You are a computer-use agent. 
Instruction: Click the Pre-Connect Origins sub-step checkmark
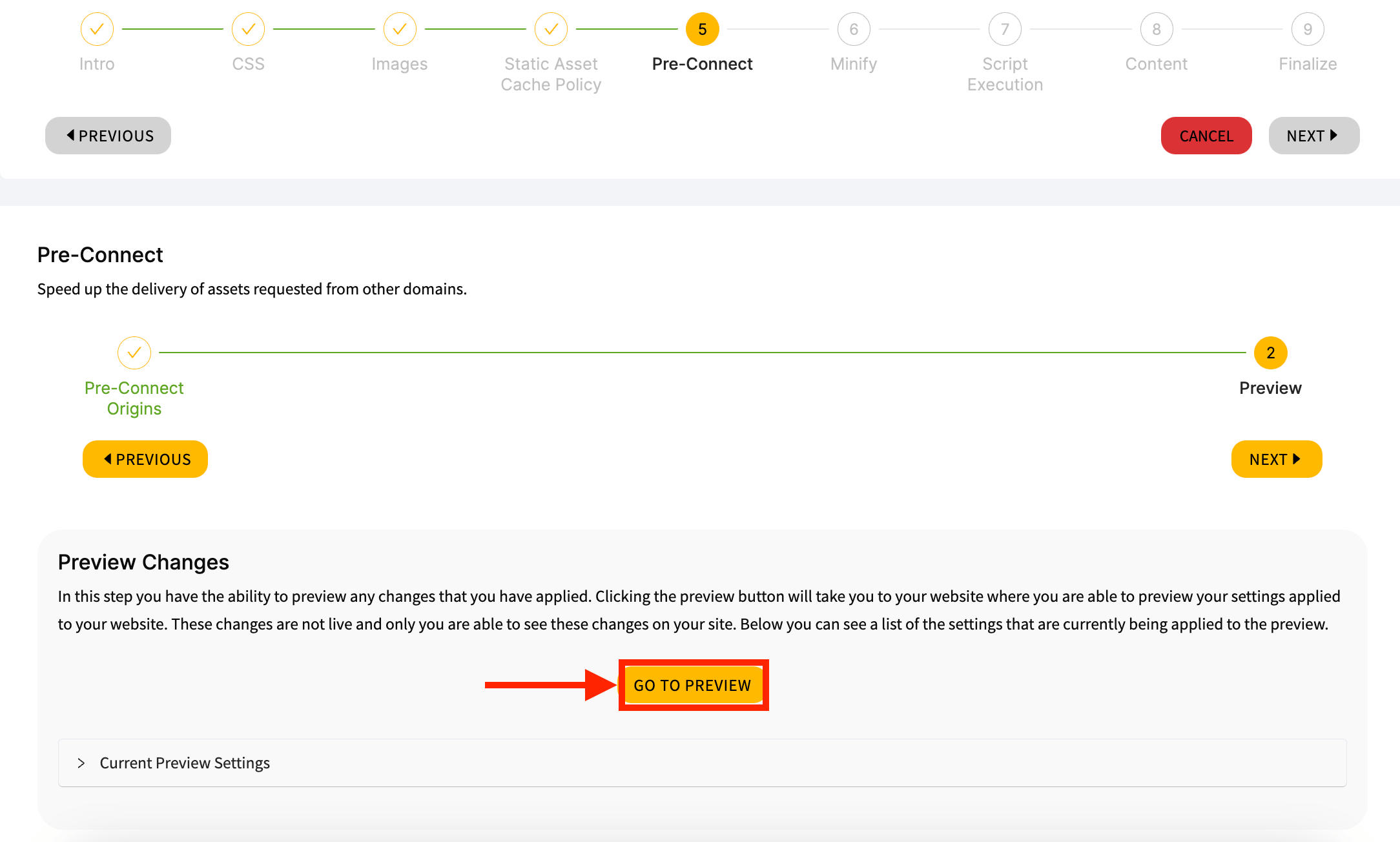tap(134, 353)
